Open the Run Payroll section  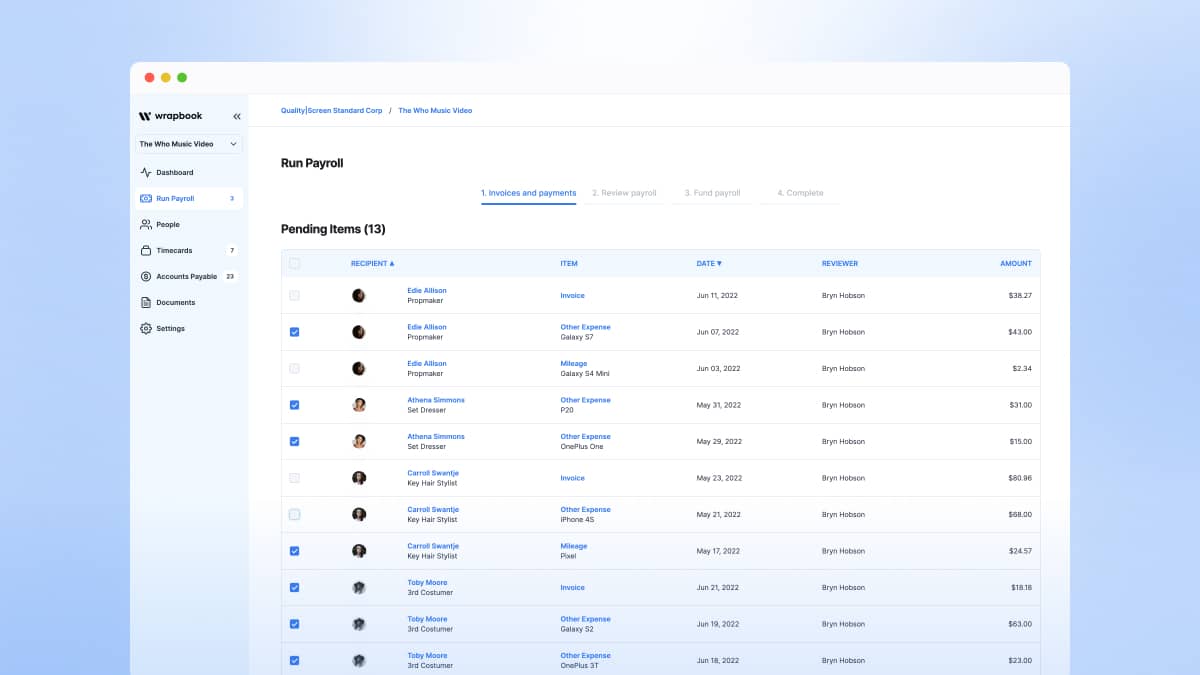pos(178,197)
